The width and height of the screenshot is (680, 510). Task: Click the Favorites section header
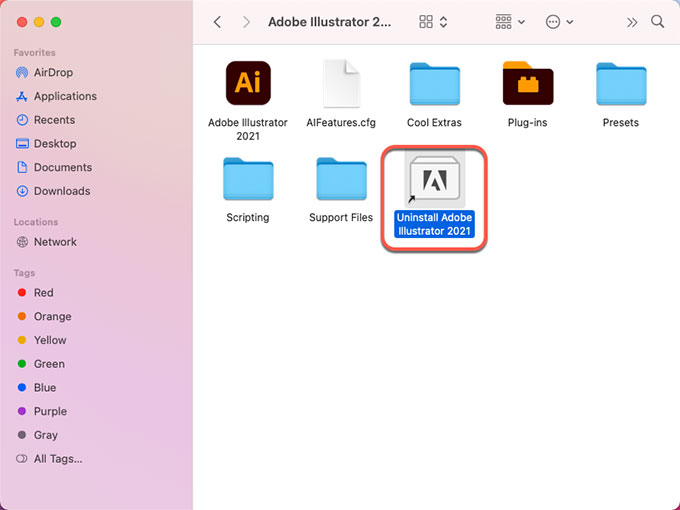point(35,52)
